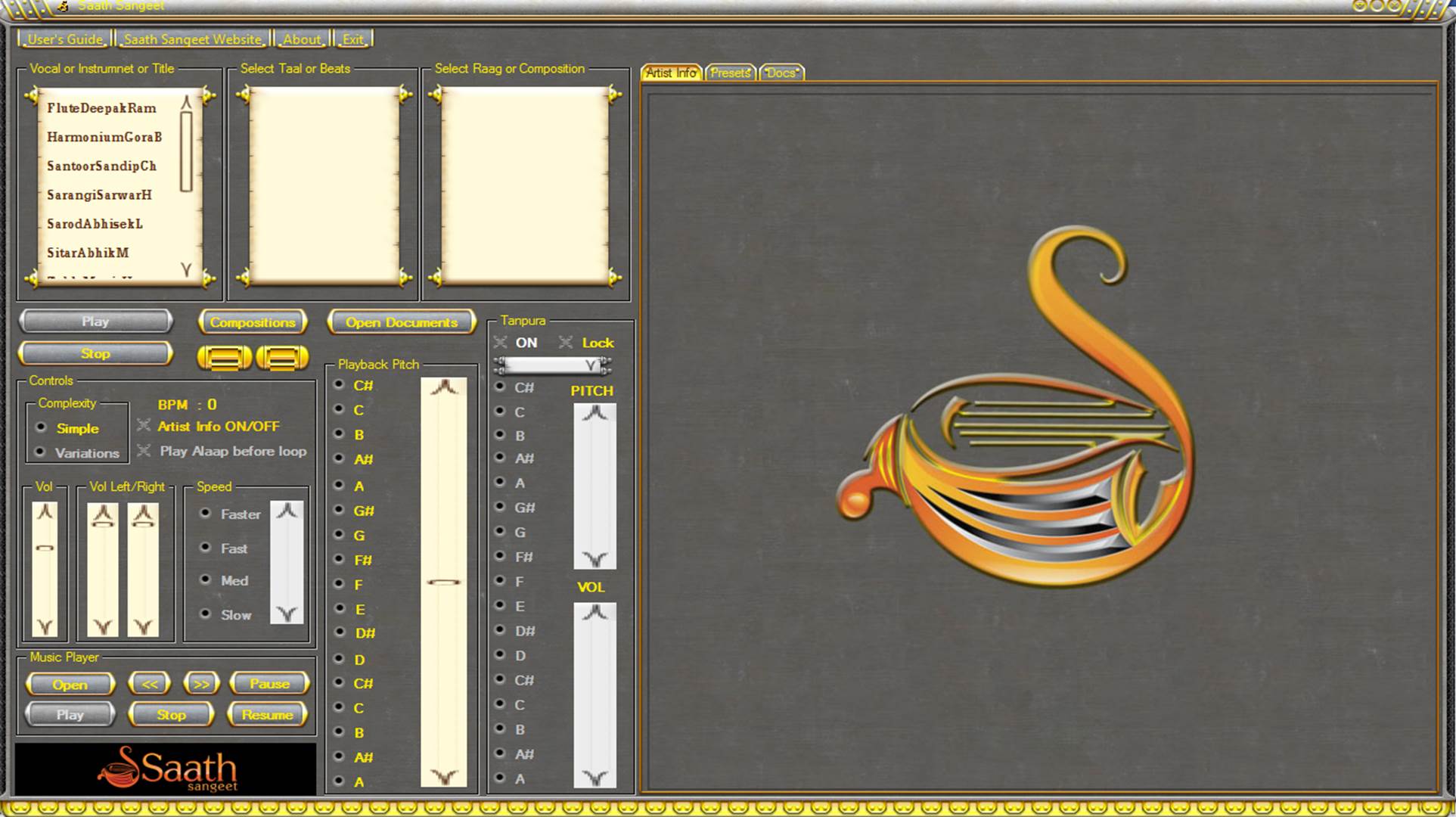Click the up arrow on Vol slider
Viewport: 1456px width, 817px height.
click(x=45, y=513)
